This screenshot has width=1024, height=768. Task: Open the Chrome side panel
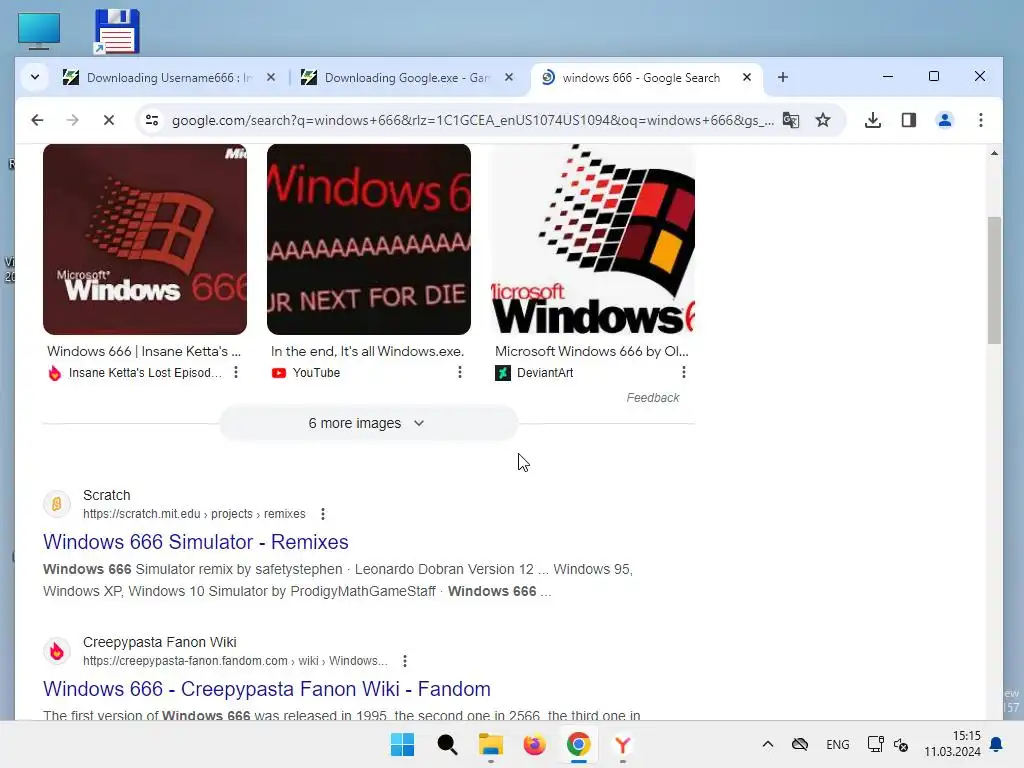908,120
